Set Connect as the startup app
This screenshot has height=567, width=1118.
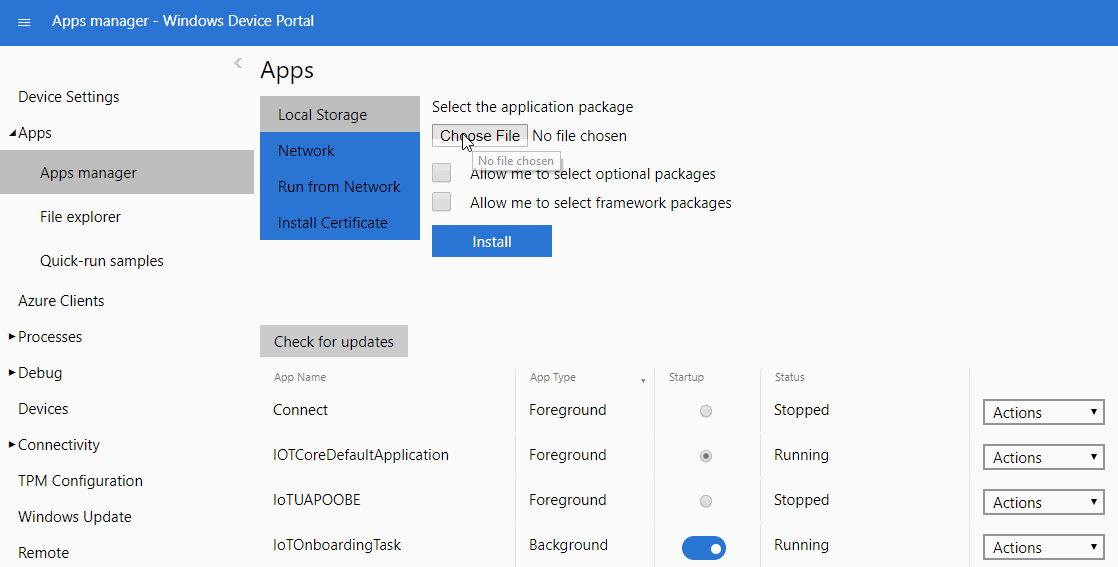706,411
